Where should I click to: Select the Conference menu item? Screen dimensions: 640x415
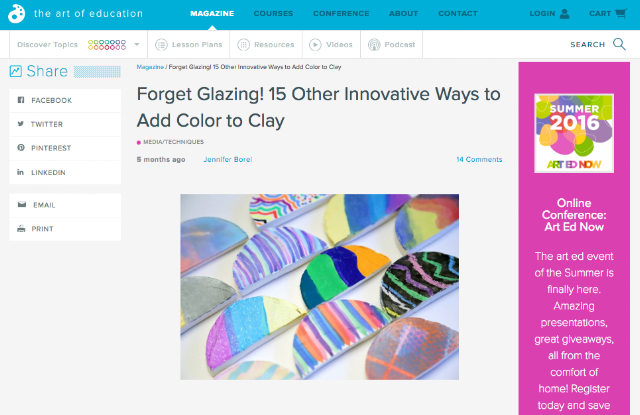coord(341,13)
